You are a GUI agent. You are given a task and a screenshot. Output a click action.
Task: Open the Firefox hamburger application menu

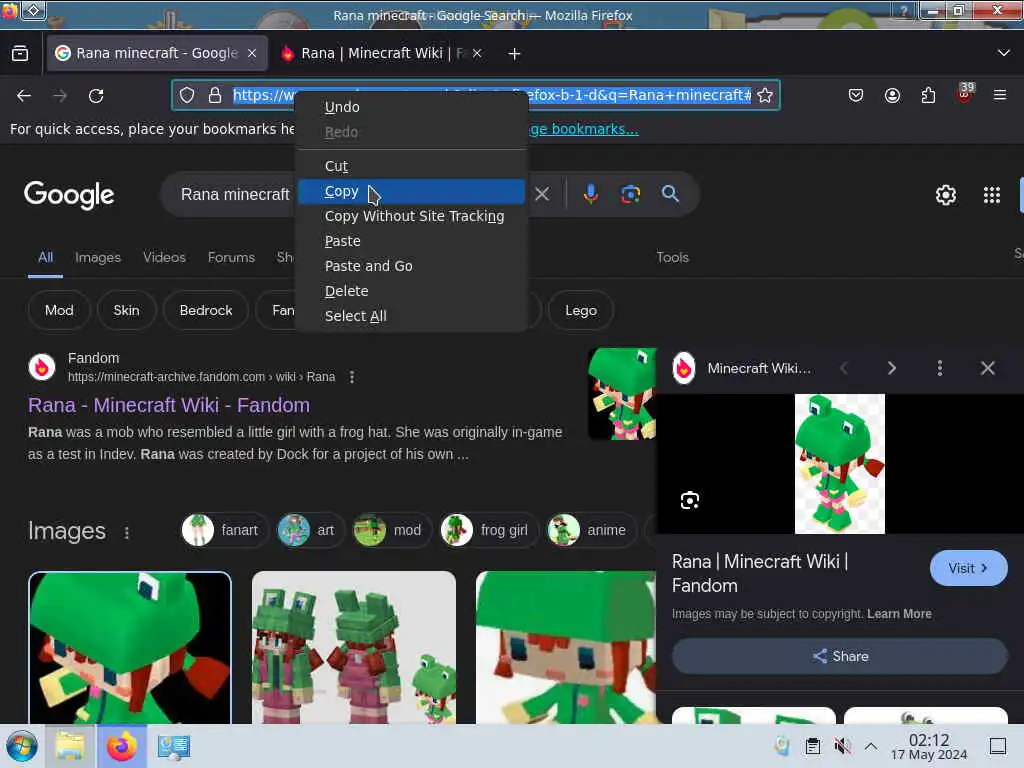point(1000,95)
